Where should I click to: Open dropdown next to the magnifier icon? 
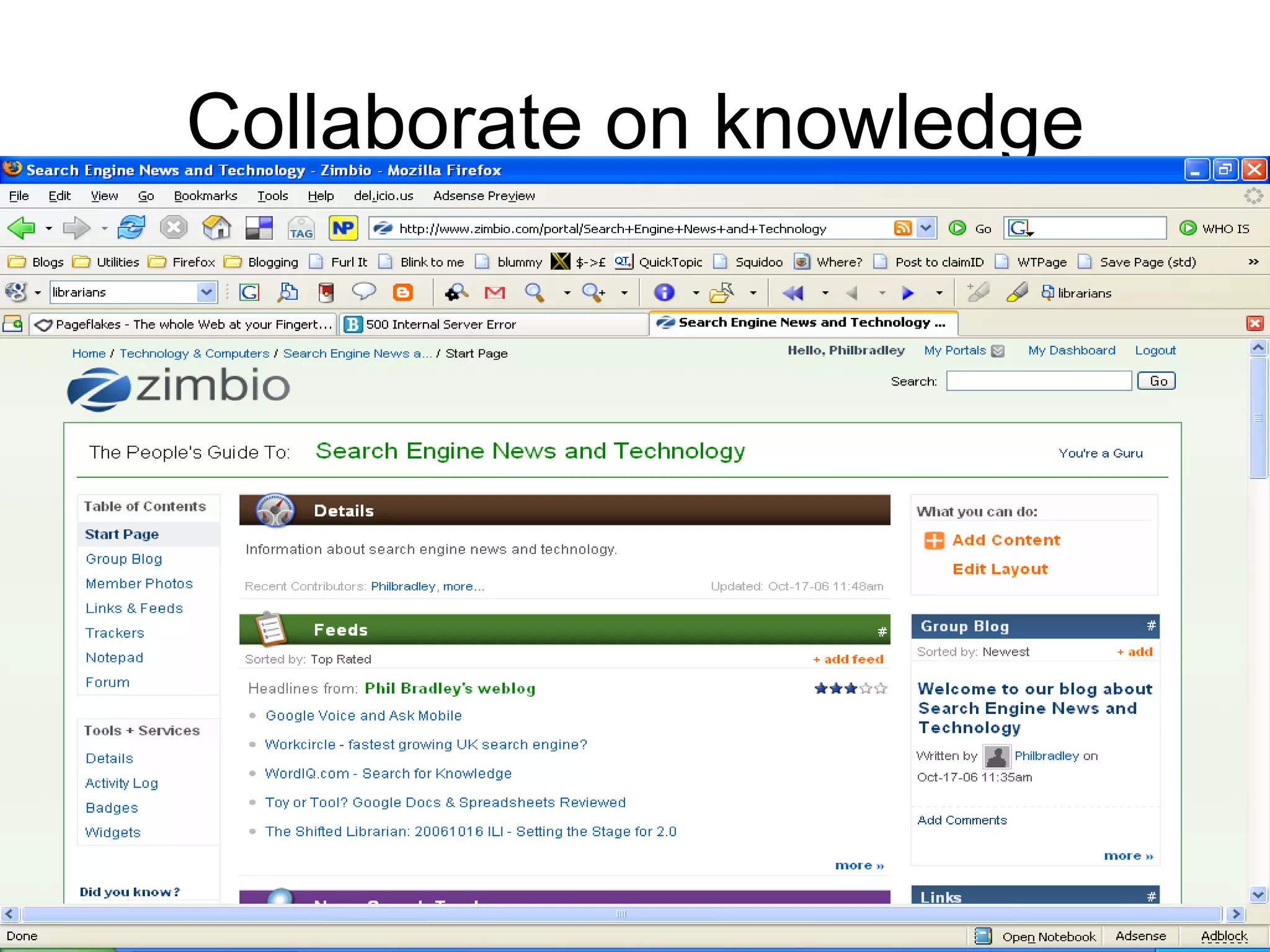click(x=567, y=293)
